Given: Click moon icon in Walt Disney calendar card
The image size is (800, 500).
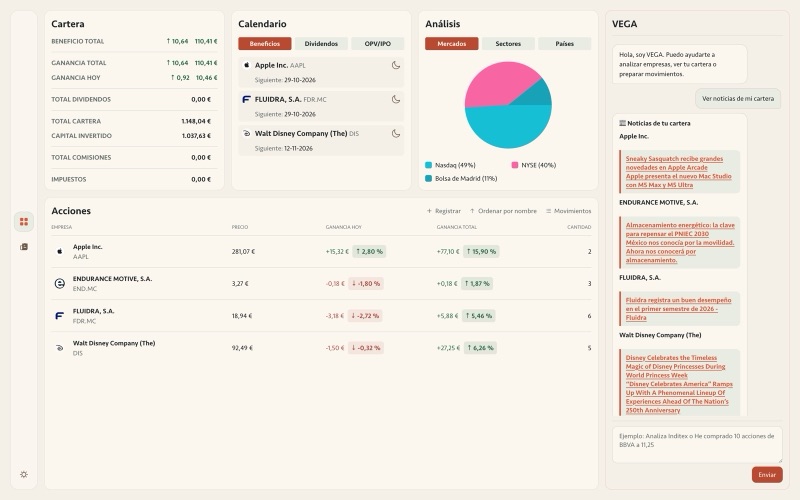Looking at the screenshot, I should click(x=395, y=134).
